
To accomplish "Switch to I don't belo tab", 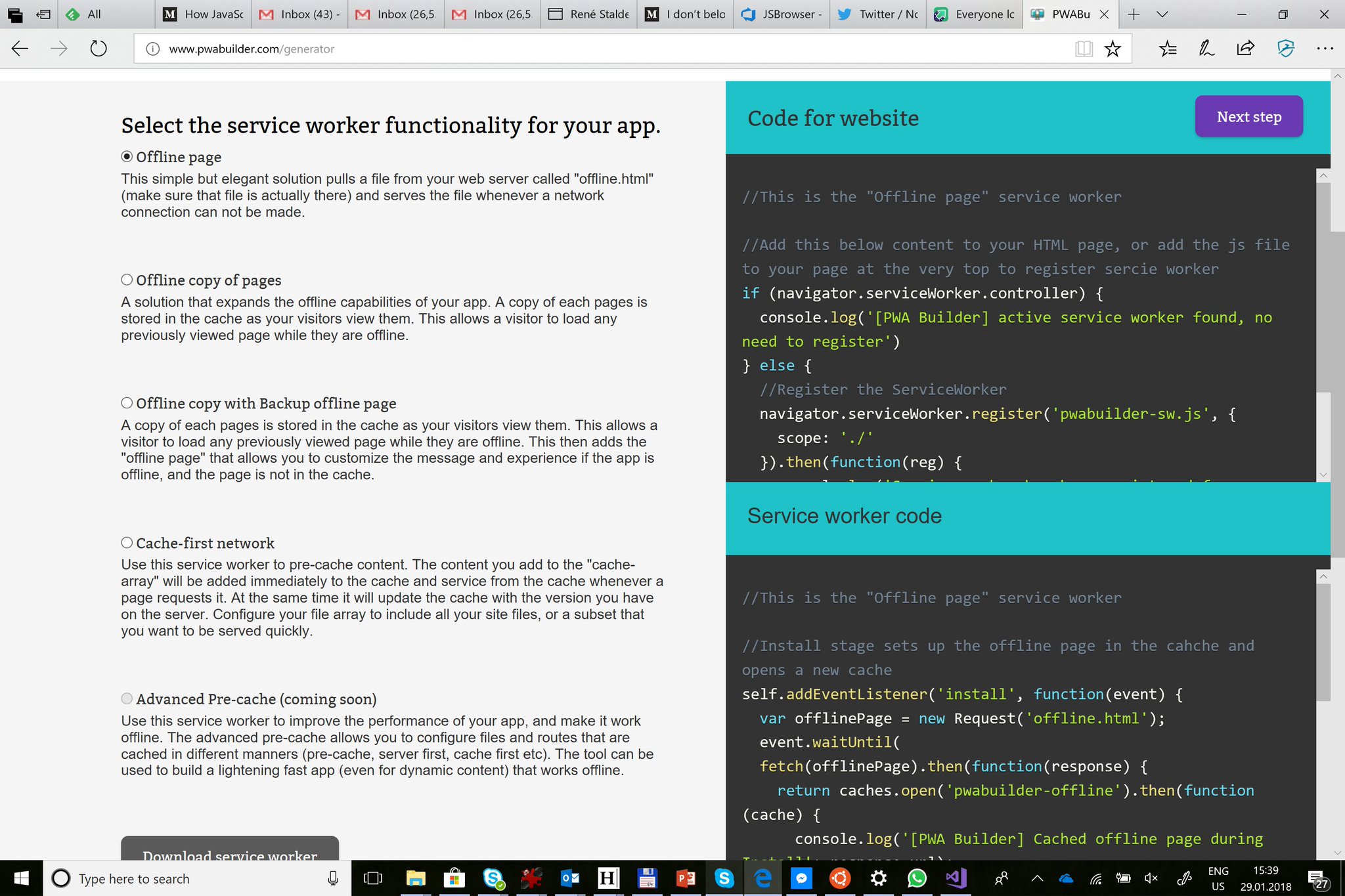I will coord(685,14).
